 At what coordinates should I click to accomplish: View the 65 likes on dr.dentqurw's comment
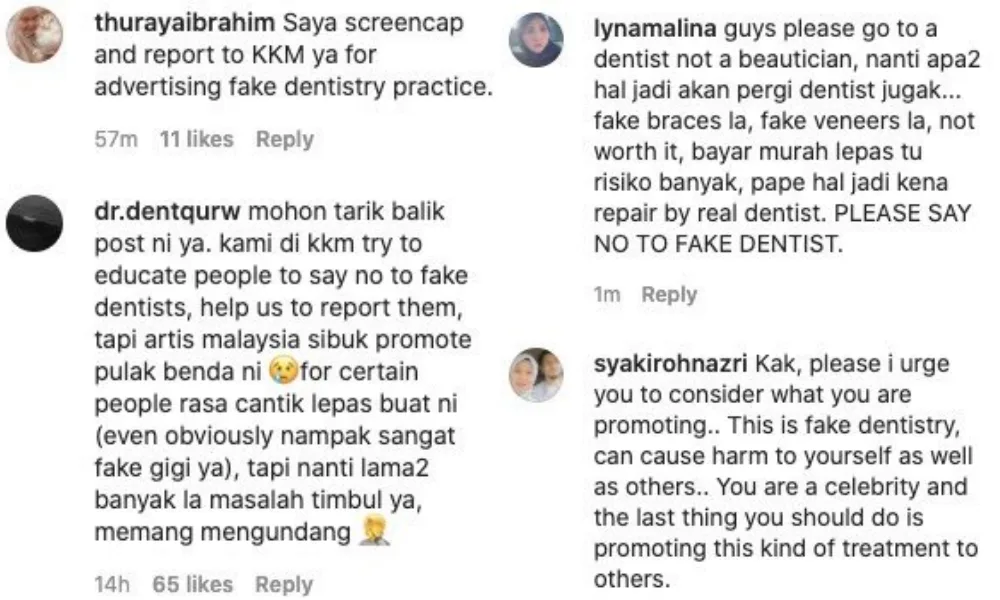coord(193,584)
